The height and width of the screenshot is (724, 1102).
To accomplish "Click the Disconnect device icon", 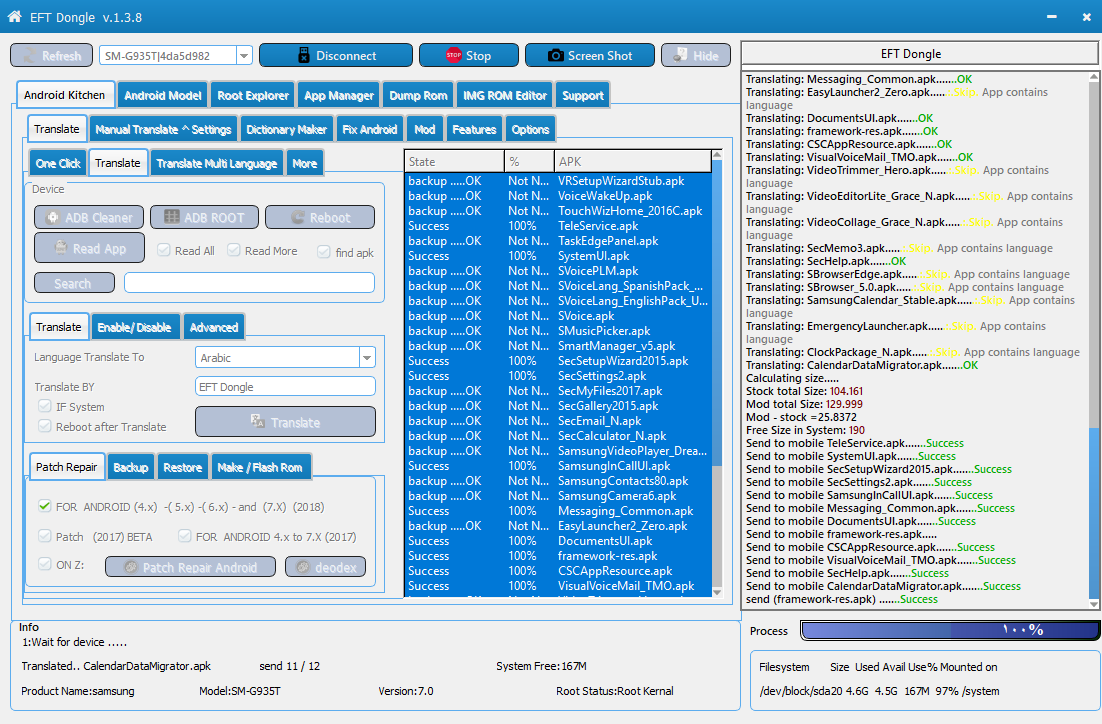I will click(304, 55).
